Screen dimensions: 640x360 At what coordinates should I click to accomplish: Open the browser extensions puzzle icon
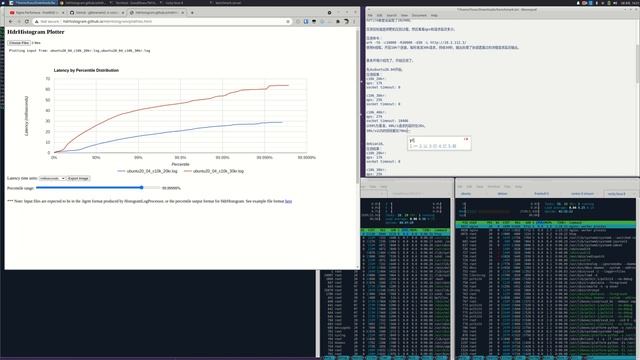coord(338,21)
